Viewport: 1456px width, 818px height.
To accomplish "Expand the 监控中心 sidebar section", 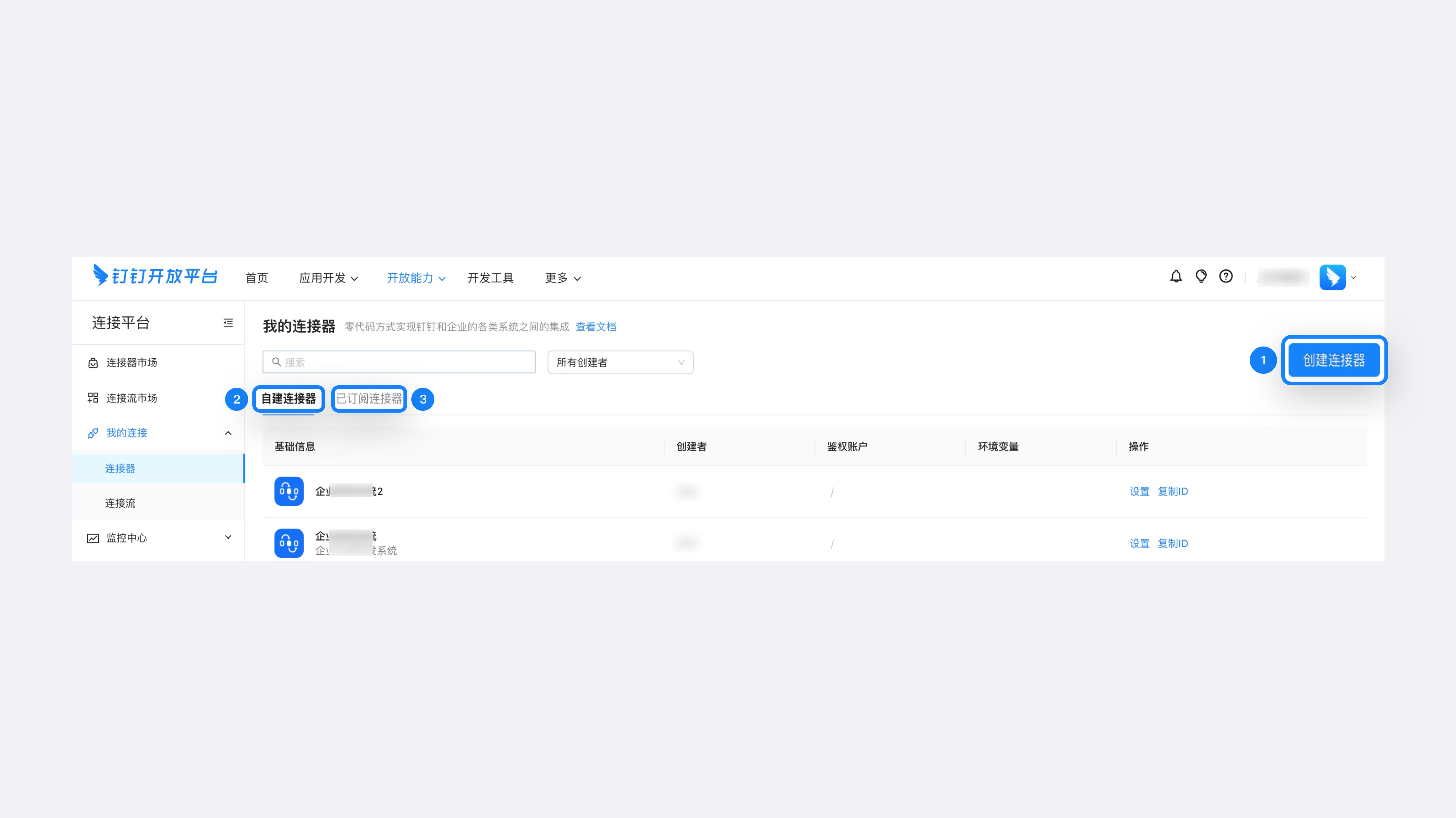I will click(228, 538).
